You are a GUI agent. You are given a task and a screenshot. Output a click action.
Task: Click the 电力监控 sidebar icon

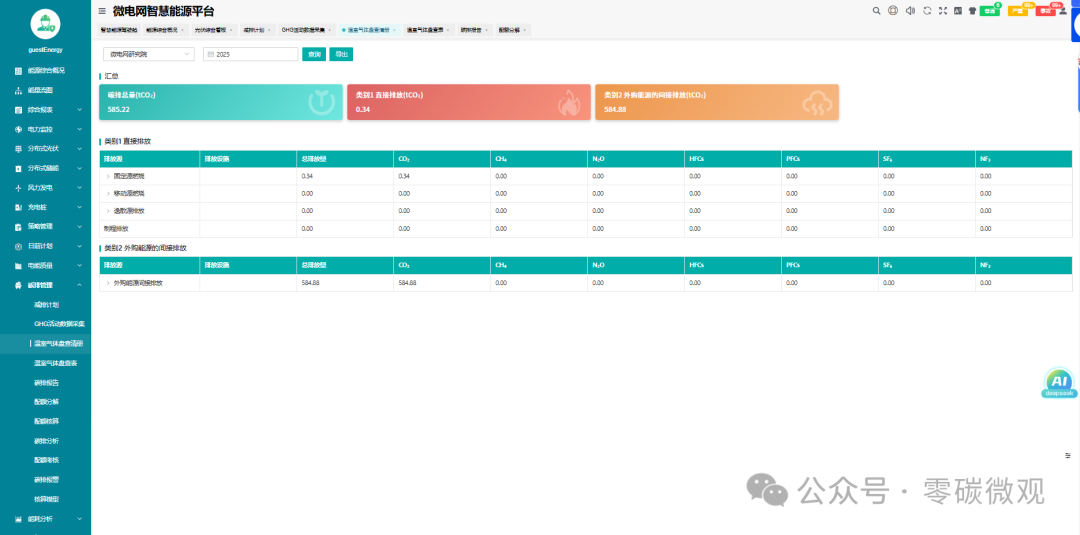click(x=19, y=129)
